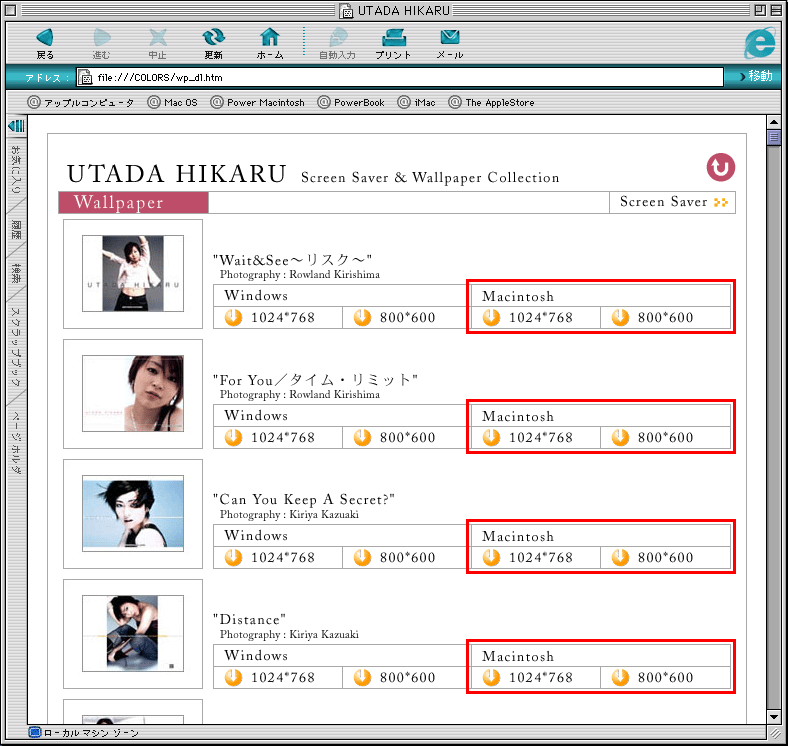Click the window zoom box in title bar

(x=760, y=10)
